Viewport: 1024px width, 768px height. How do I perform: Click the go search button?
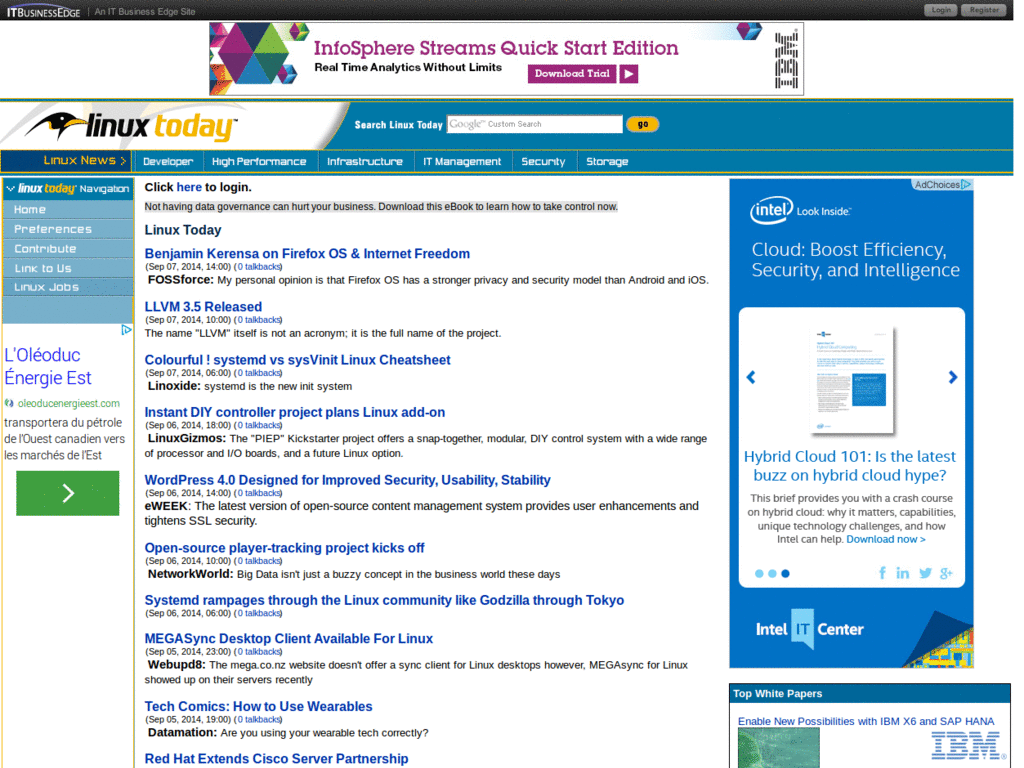643,124
